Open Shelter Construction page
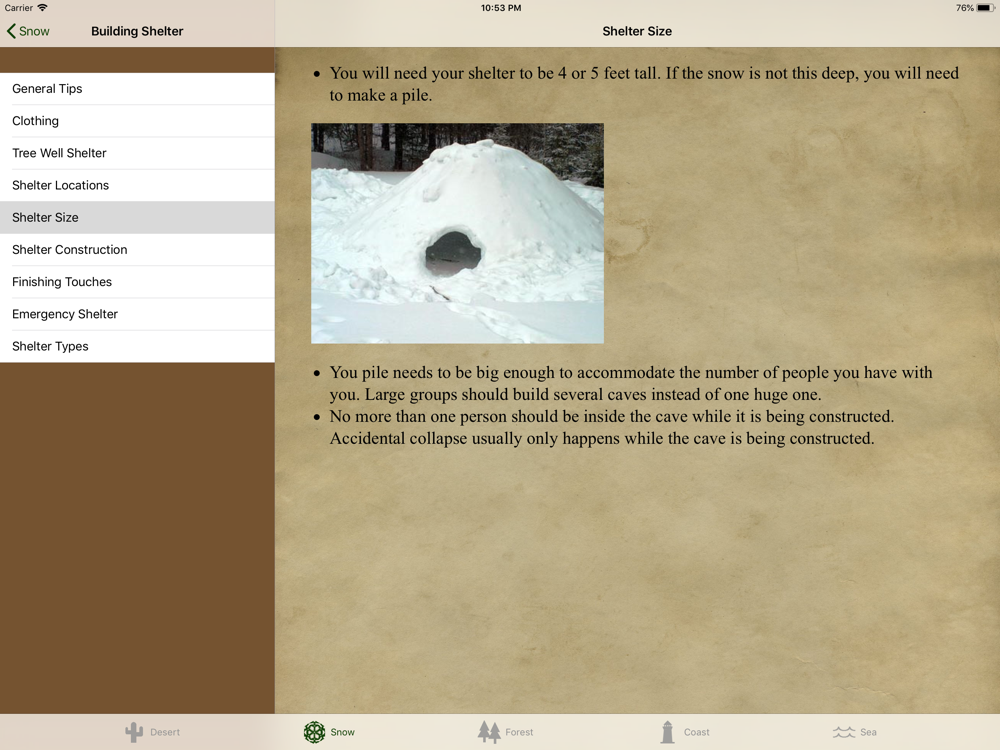 point(137,250)
